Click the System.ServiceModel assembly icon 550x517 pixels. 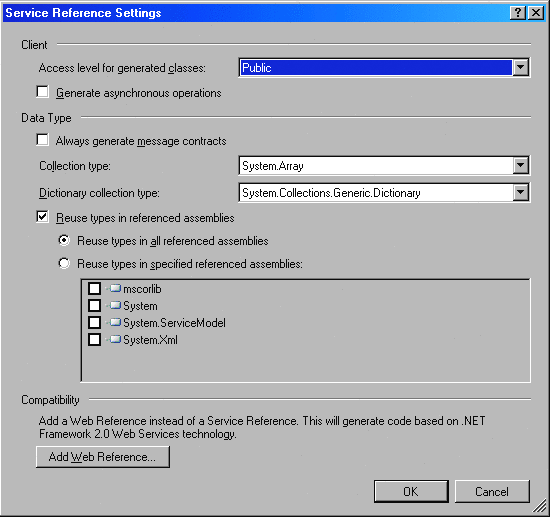(x=115, y=322)
